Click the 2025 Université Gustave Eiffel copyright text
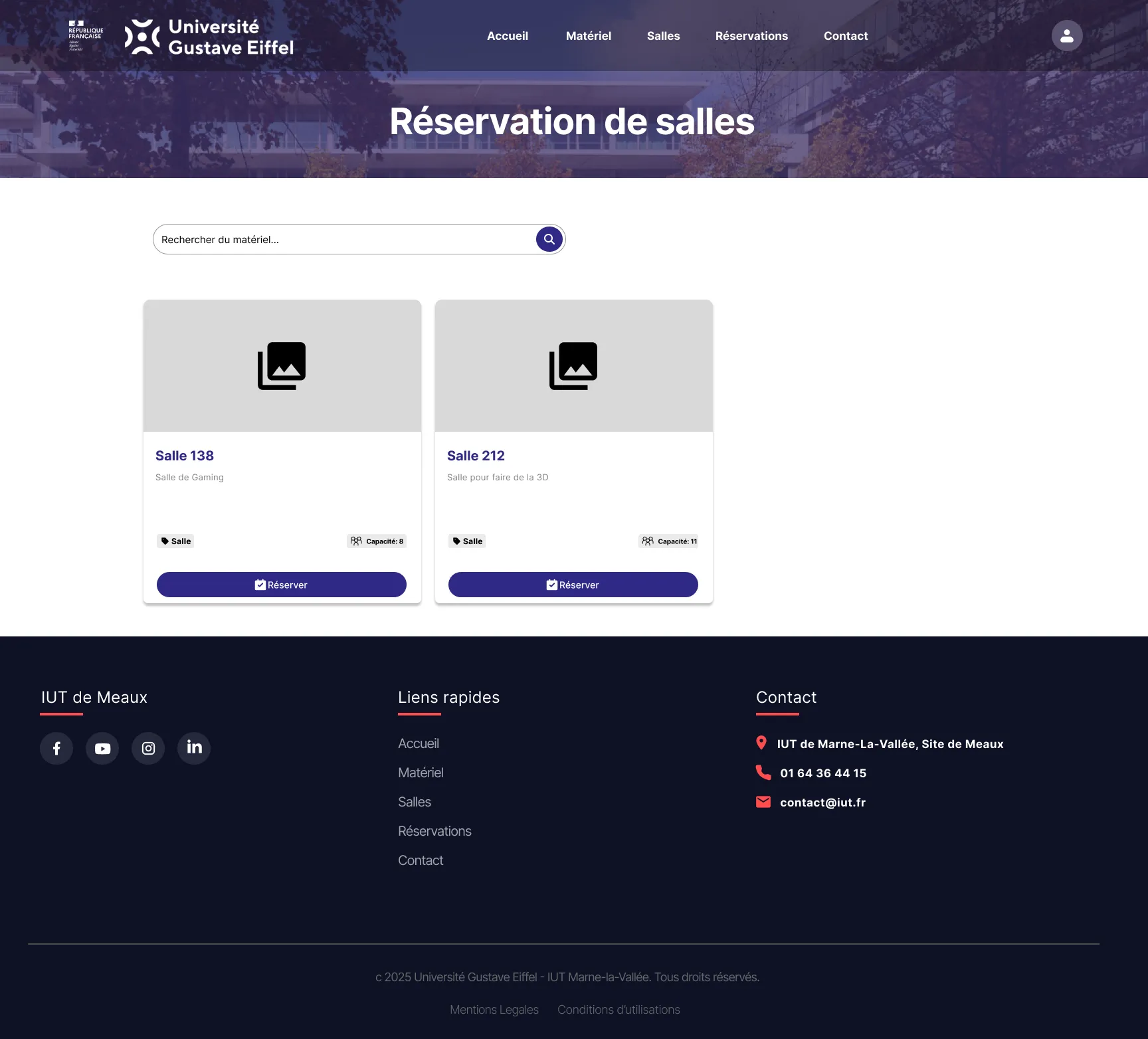This screenshot has height=1039, width=1148. (x=567, y=977)
